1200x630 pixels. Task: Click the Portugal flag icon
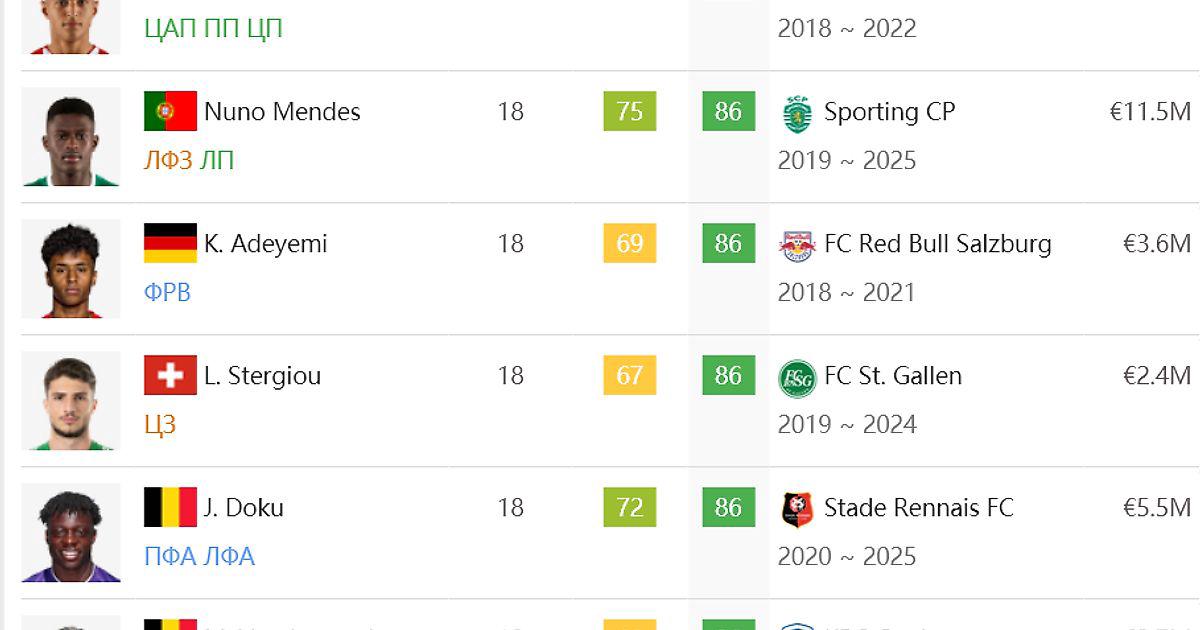170,111
